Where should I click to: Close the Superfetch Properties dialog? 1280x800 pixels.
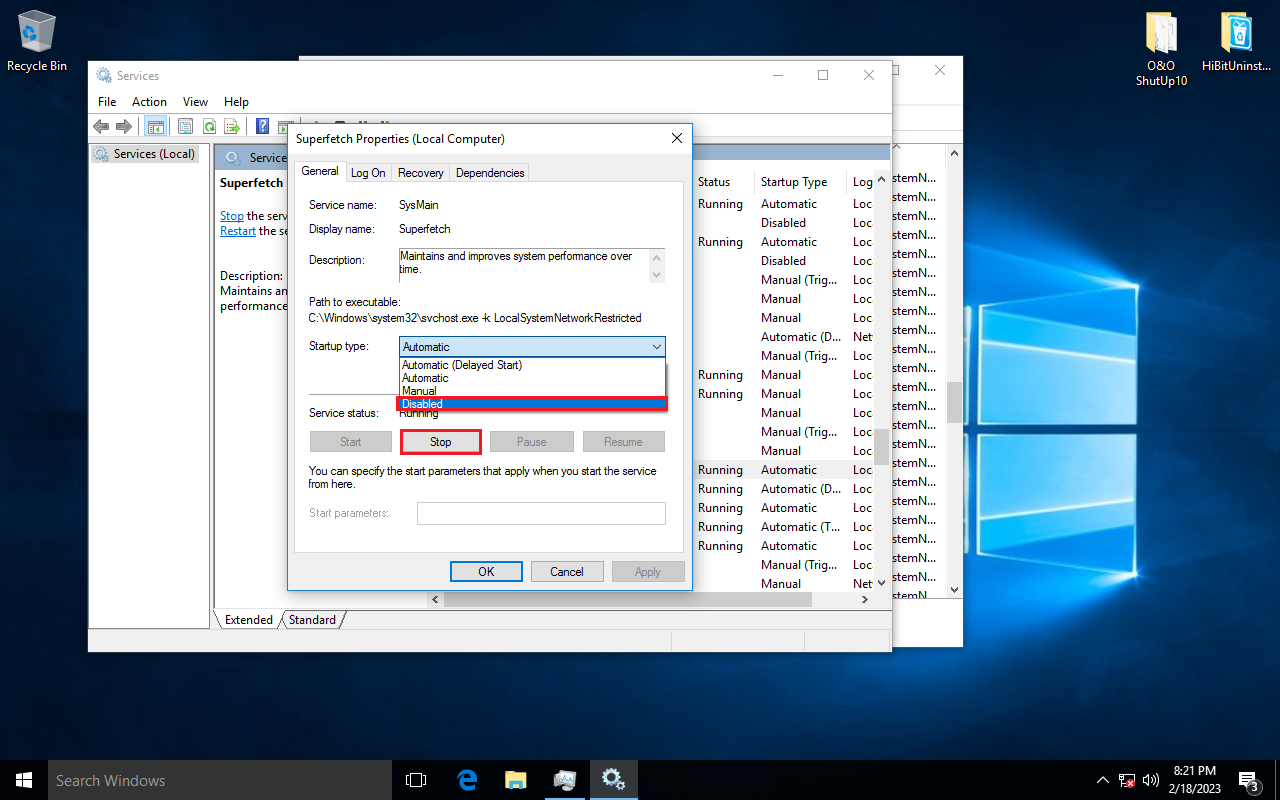coord(677,138)
